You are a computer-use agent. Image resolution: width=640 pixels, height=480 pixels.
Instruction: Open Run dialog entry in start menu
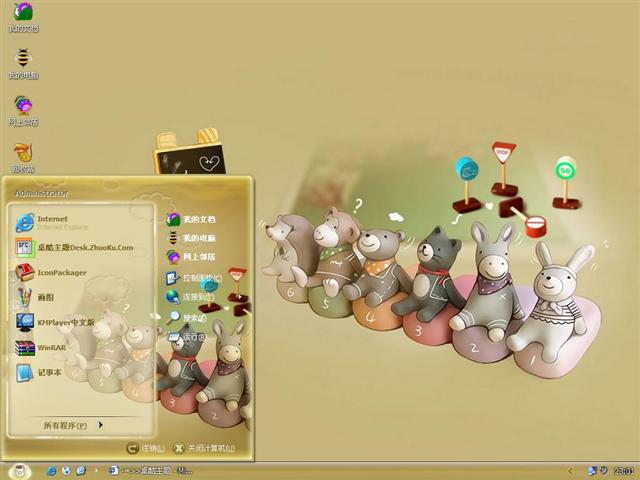point(187,337)
